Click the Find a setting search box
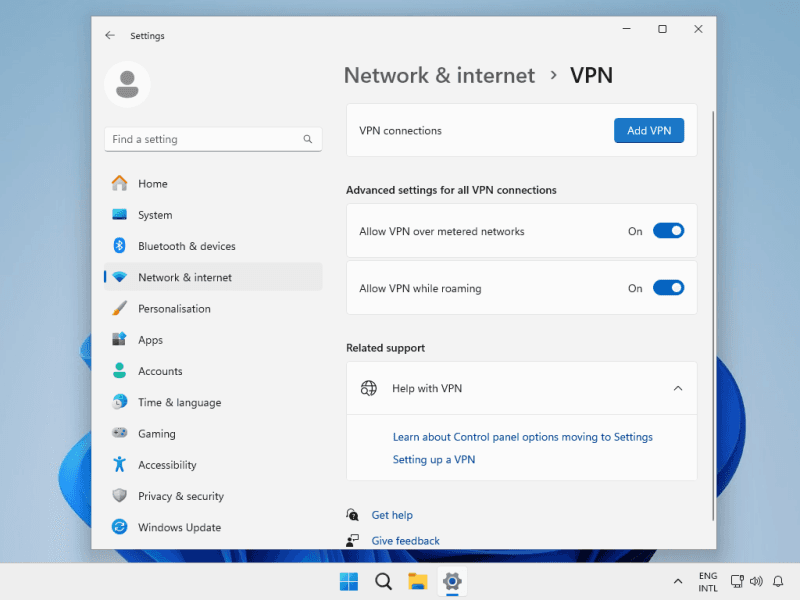Image resolution: width=800 pixels, height=600 pixels. click(x=205, y=140)
